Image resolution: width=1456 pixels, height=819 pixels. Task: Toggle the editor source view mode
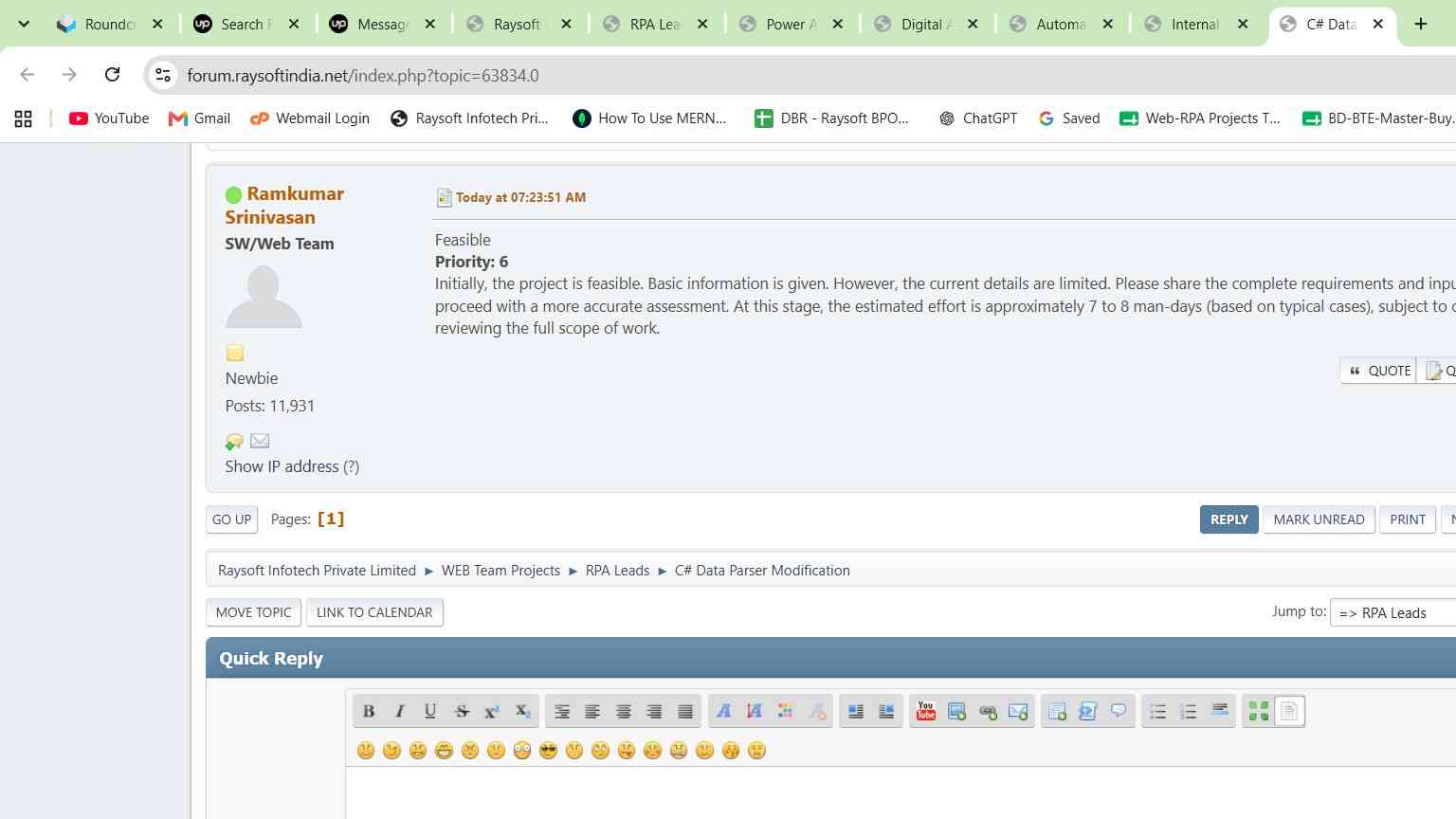(1289, 711)
